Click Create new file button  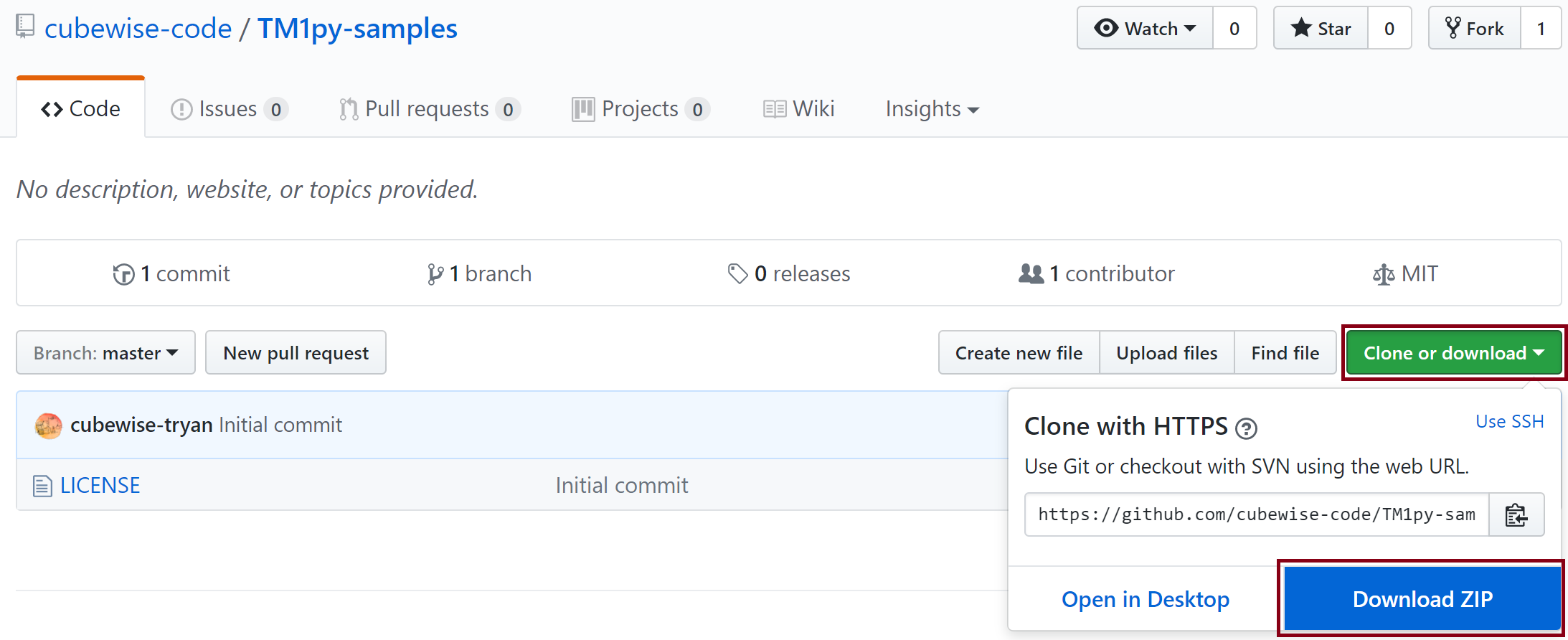pyautogui.click(x=1019, y=352)
